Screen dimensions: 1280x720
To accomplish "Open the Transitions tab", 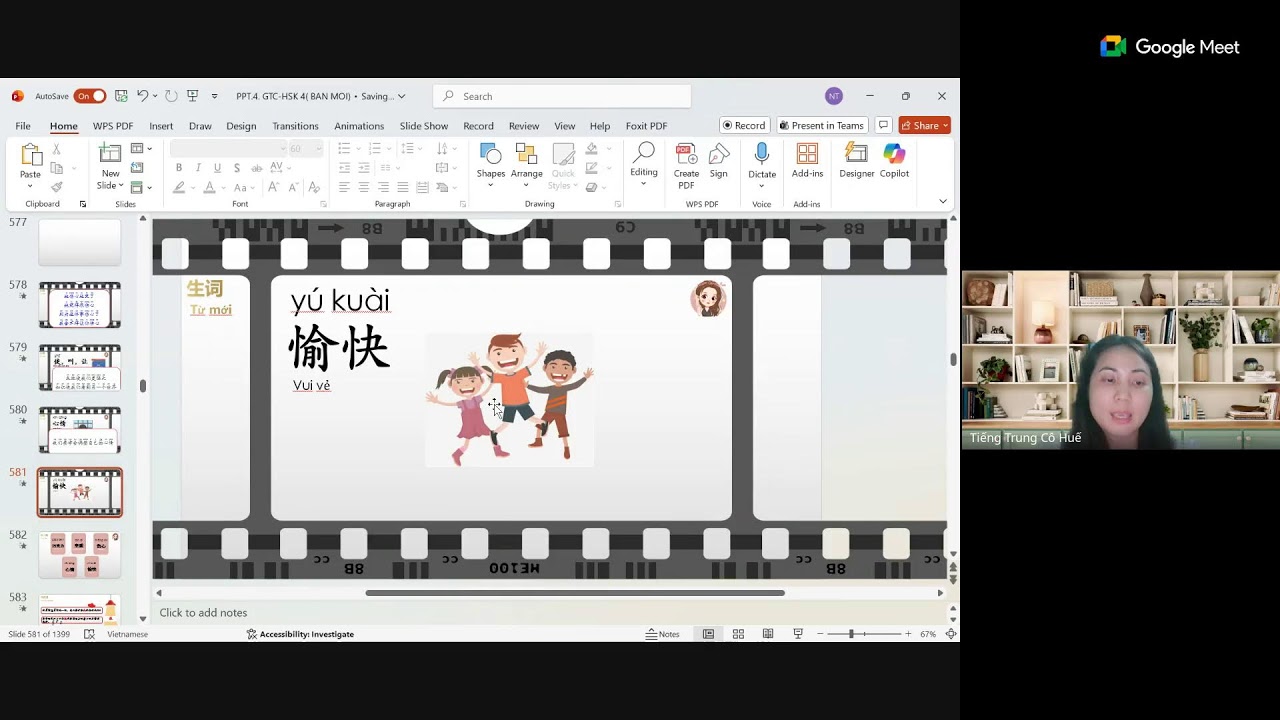I will (x=295, y=126).
